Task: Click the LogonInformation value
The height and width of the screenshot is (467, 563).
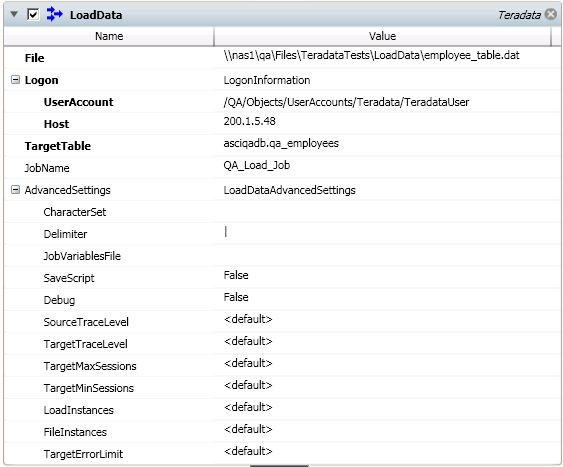Action: point(267,80)
